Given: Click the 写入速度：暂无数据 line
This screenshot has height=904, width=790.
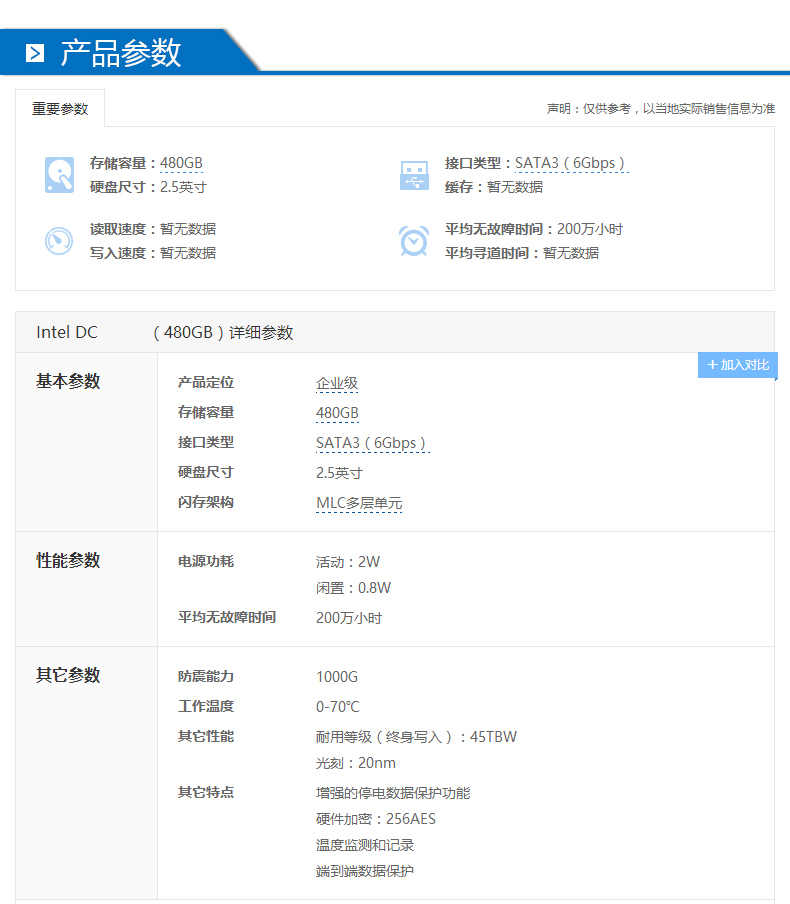Looking at the screenshot, I should [153, 253].
